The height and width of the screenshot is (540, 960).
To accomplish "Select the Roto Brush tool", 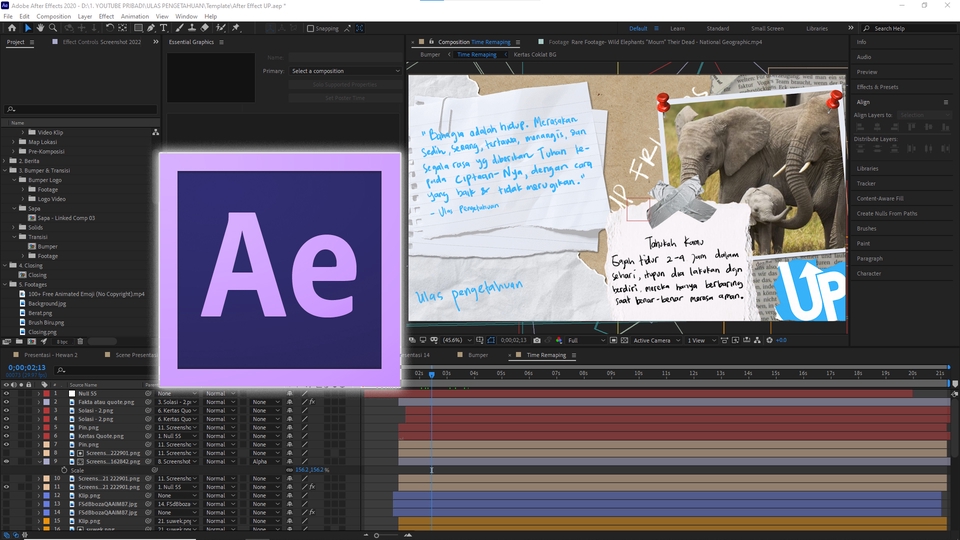I will [220, 28].
